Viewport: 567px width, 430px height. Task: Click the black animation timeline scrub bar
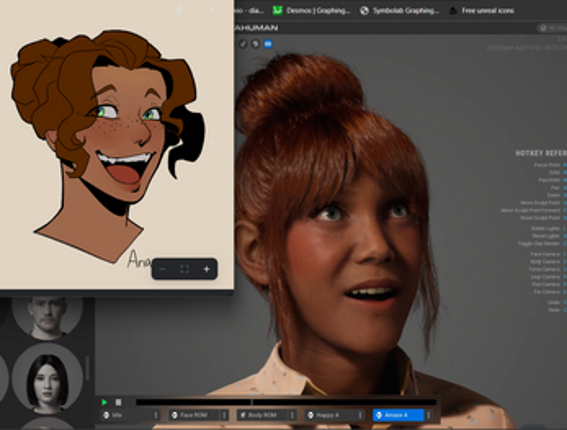tap(286, 402)
